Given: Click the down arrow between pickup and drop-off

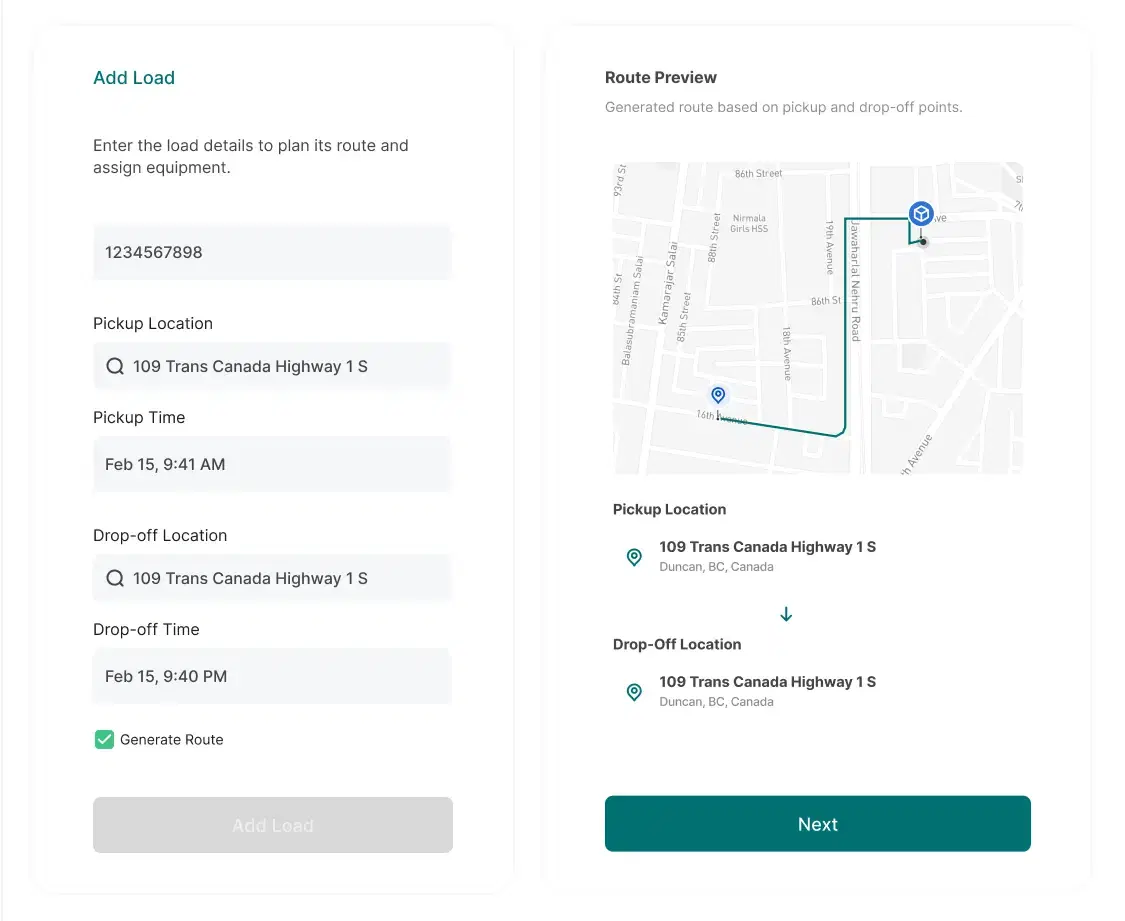Looking at the screenshot, I should [786, 614].
